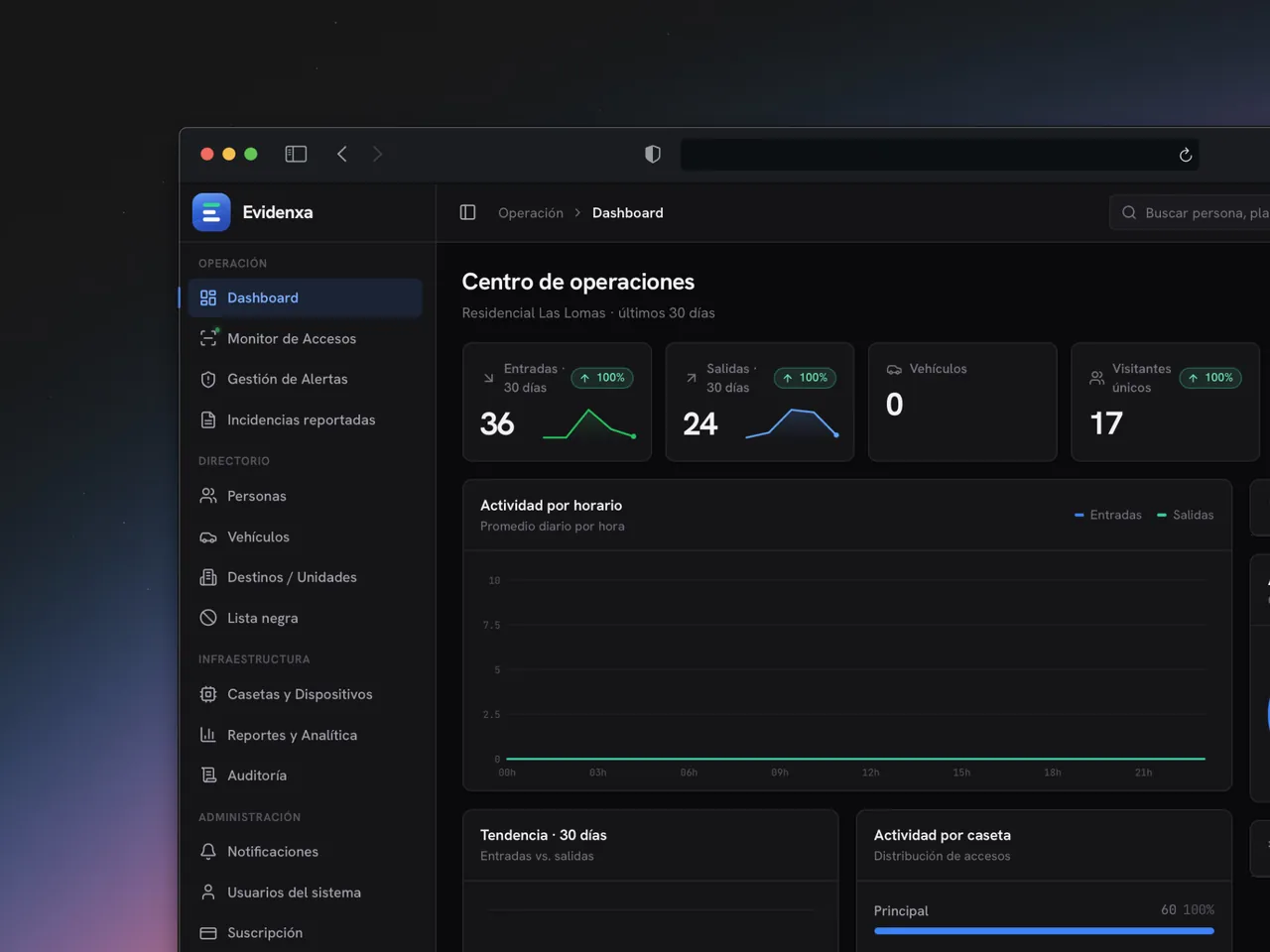Click the Auditoría icon in the sidebar
The width and height of the screenshot is (1270, 952).
tap(208, 775)
